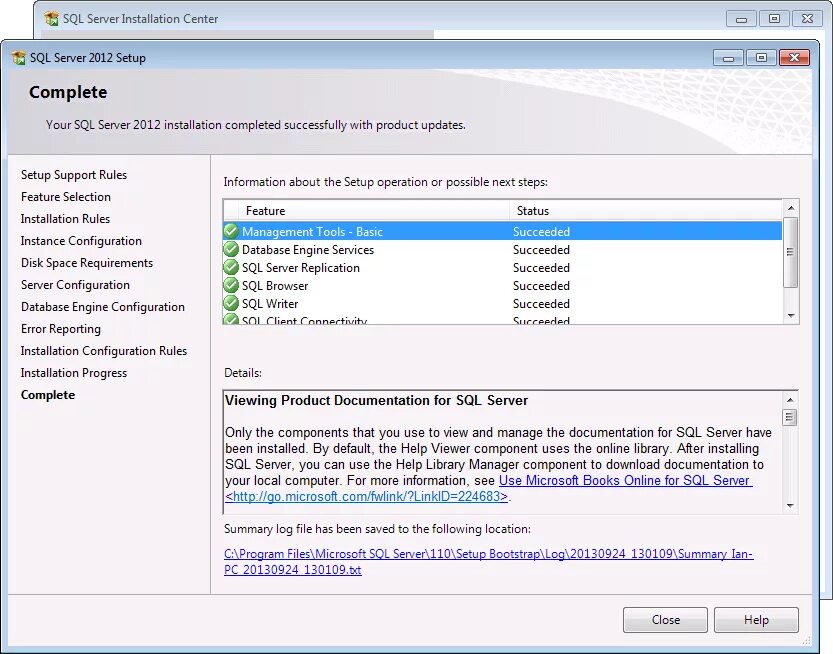This screenshot has height=654, width=833.
Task: Minimize the SQL Server Installation Center window
Action: pyautogui.click(x=742, y=19)
